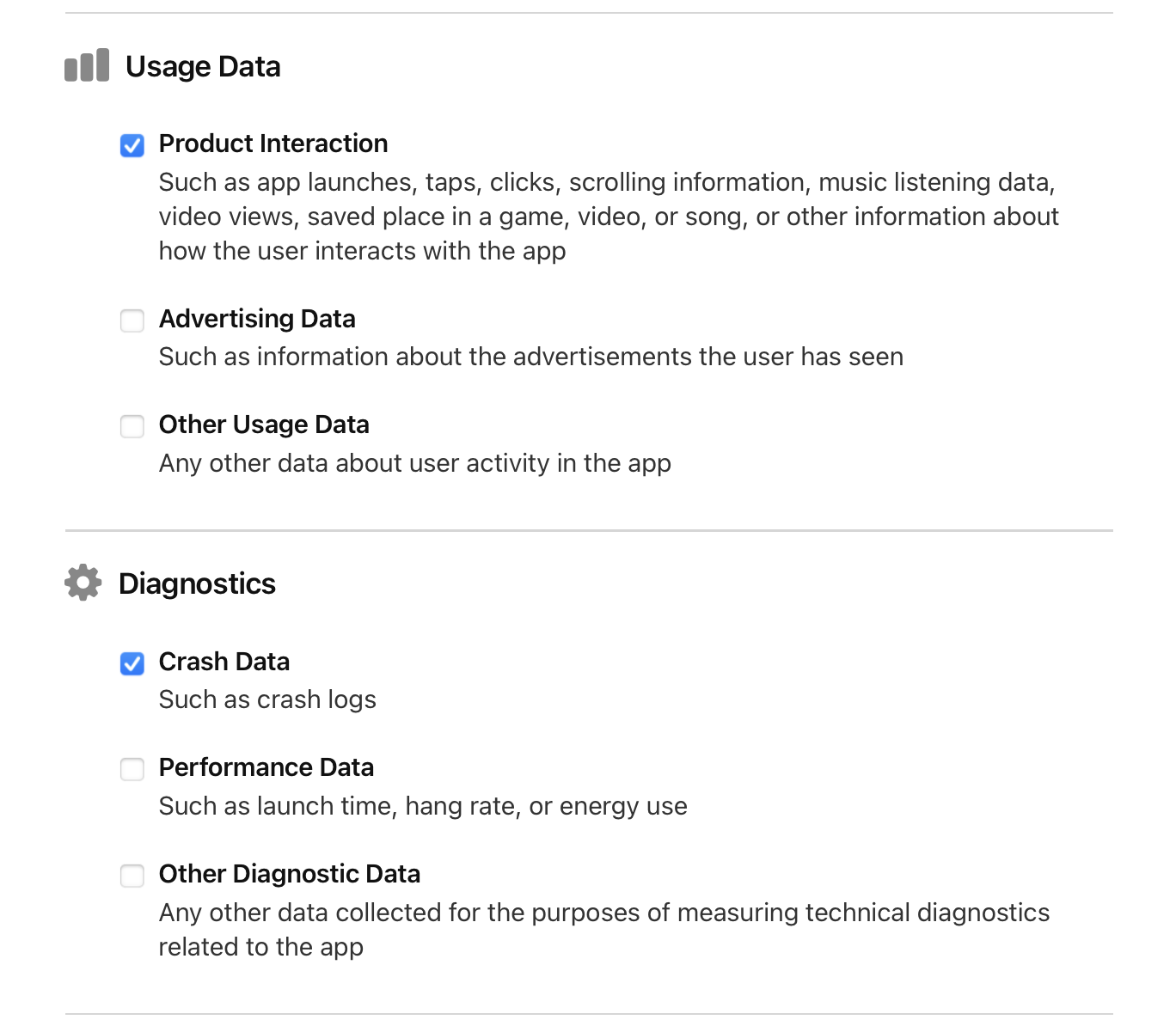Select the Usage Data section heading
1176x1026 pixels.
[x=203, y=66]
